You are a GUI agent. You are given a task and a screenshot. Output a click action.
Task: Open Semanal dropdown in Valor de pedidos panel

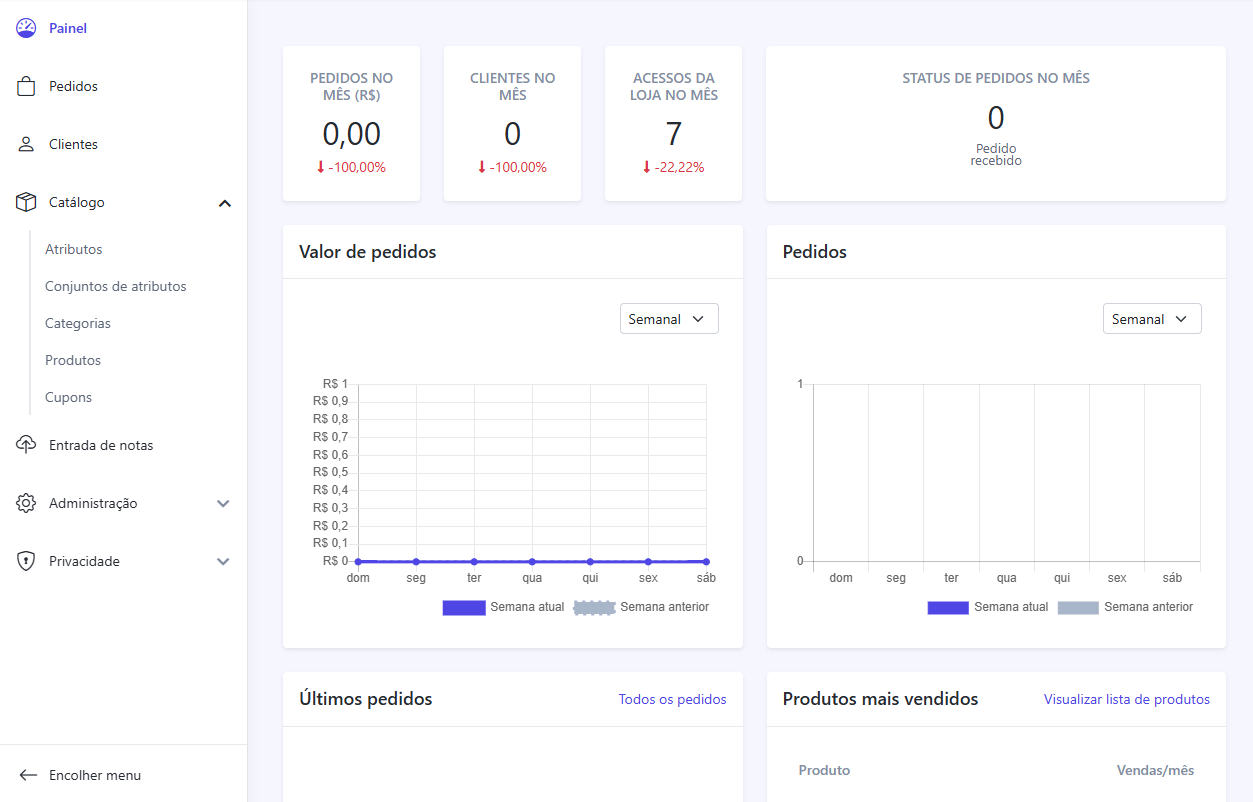coord(669,319)
